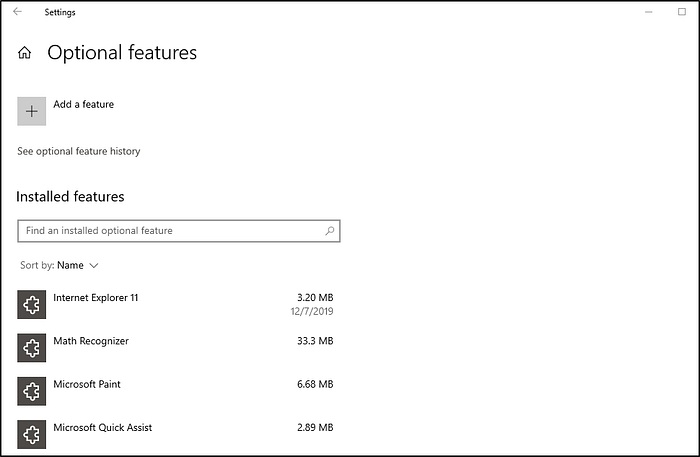Click the Internet Explorer 11 puzzle icon
700x457 pixels.
coord(32,305)
